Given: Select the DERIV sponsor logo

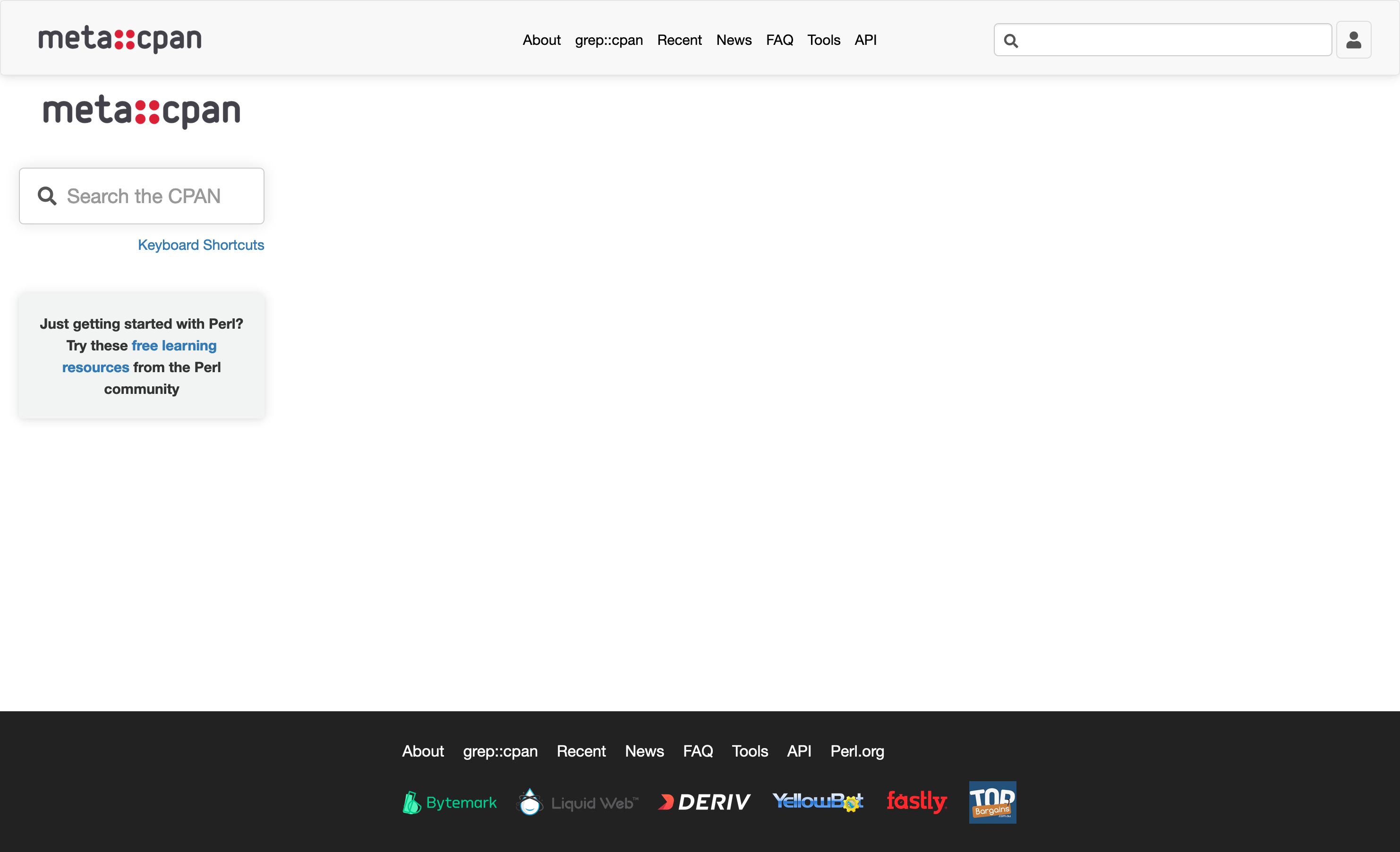Looking at the screenshot, I should (703, 801).
